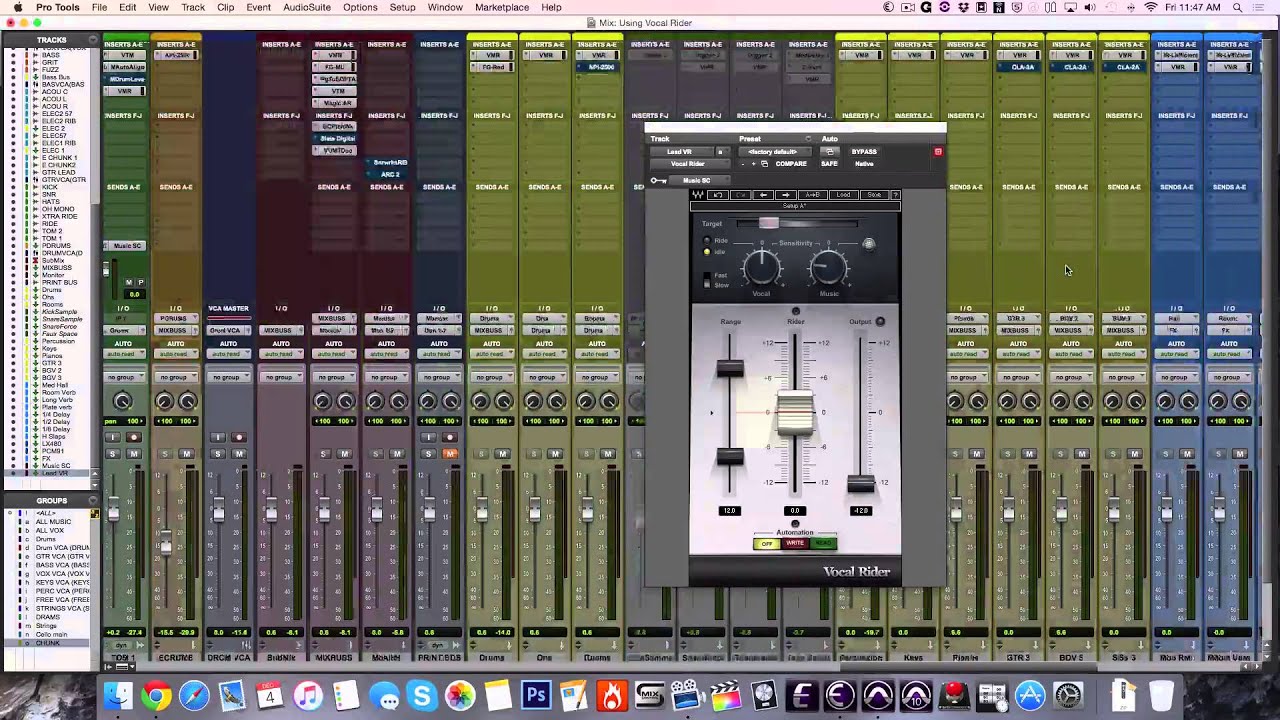This screenshot has height=720, width=1280.
Task: Select the Ride indicator radio
Action: tap(707, 241)
